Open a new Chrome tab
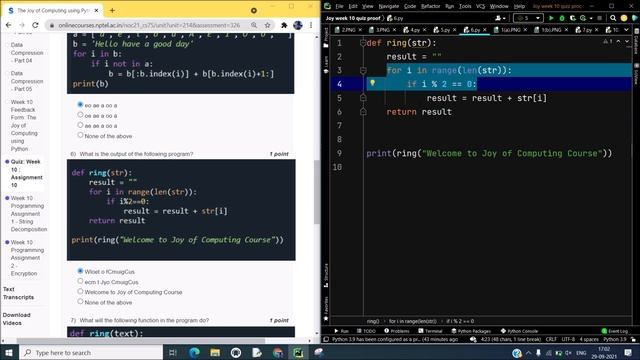Viewport: 640px width, 360px height. (x=112, y=10)
